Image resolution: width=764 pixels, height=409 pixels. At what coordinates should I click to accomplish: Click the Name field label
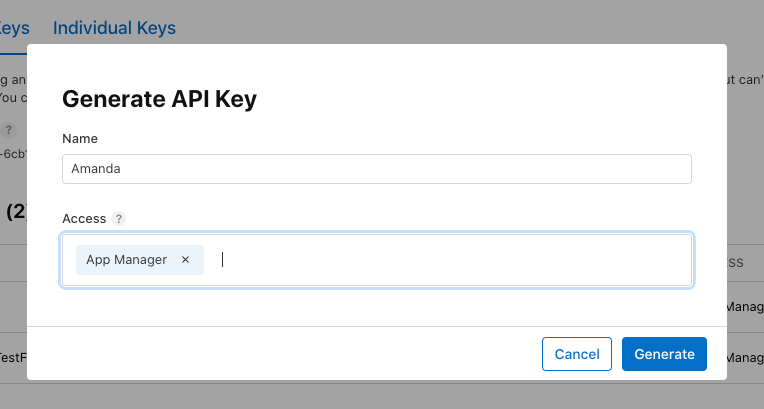tap(80, 139)
